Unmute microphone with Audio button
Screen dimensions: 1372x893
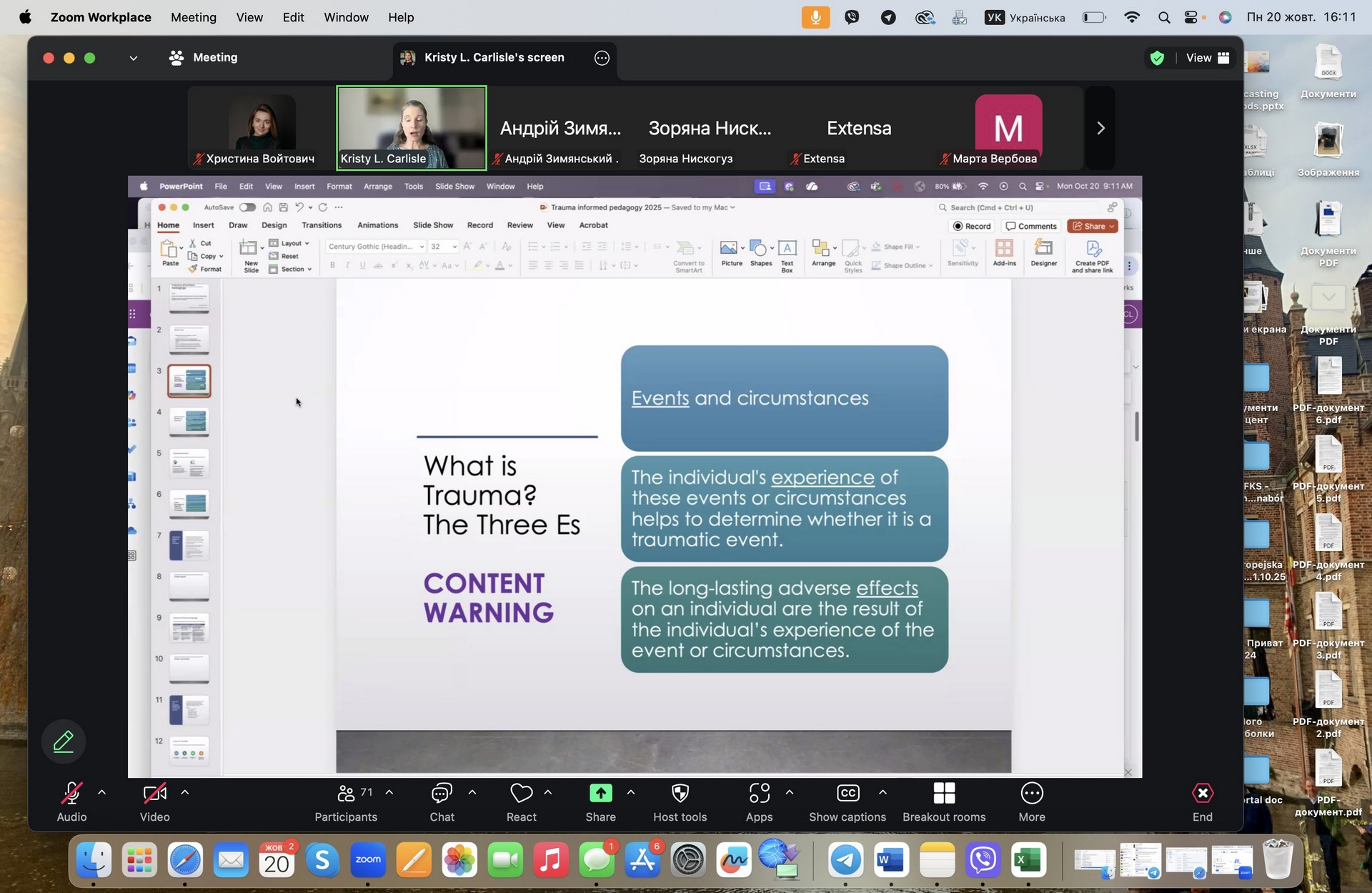71,794
